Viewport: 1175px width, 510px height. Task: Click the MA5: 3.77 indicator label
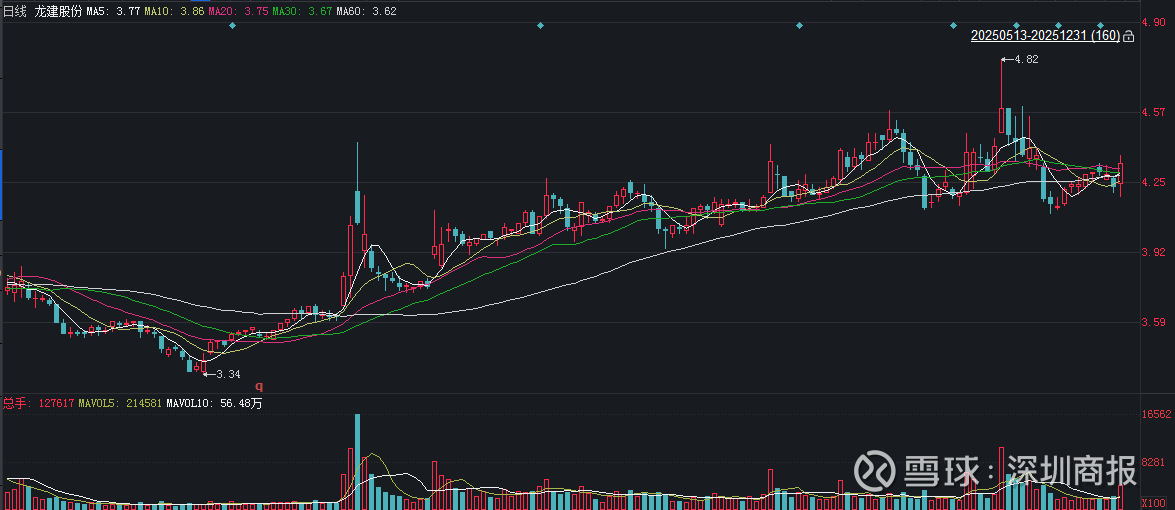tap(111, 11)
